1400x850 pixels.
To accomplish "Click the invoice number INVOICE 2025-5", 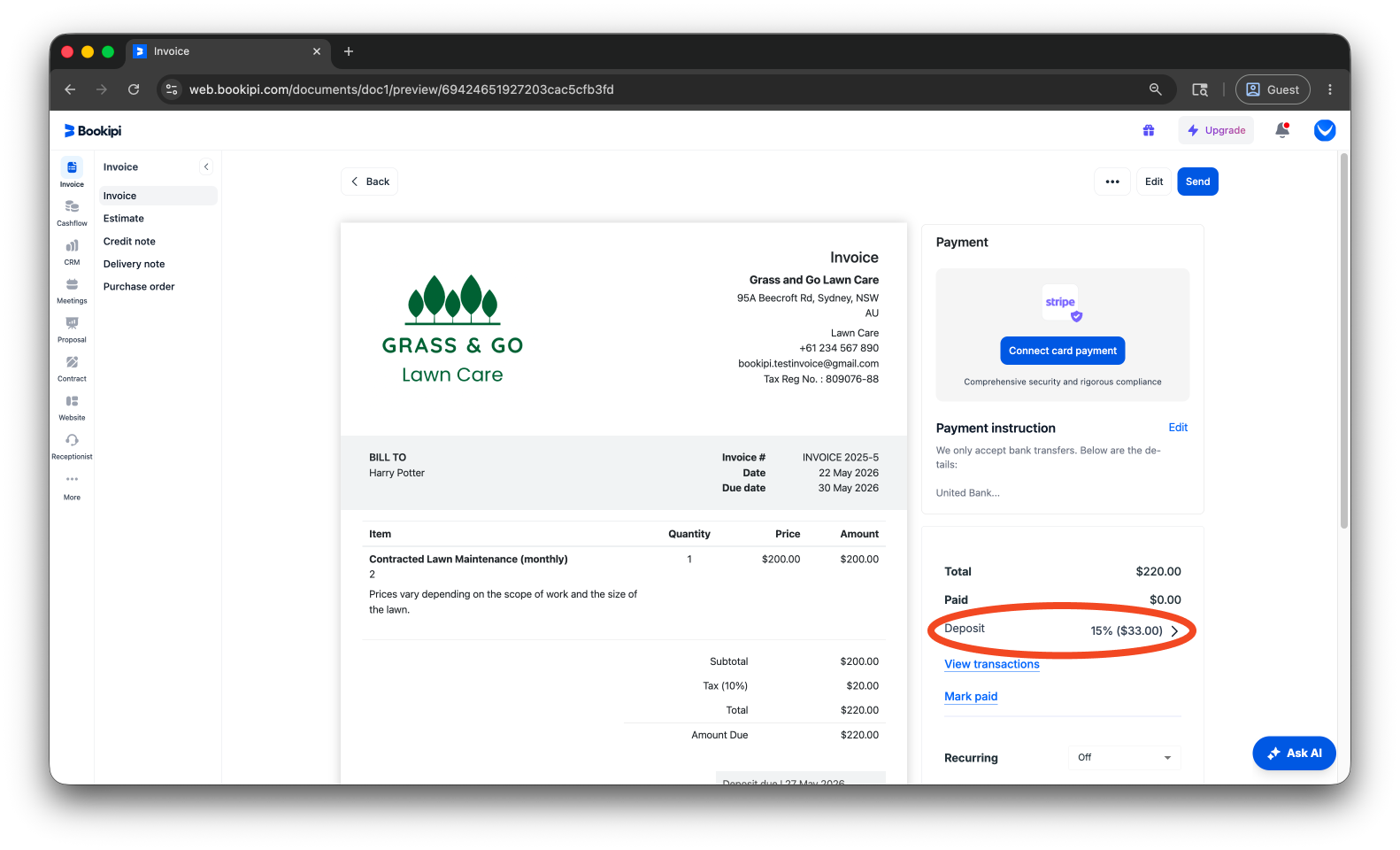I will pyautogui.click(x=840, y=458).
